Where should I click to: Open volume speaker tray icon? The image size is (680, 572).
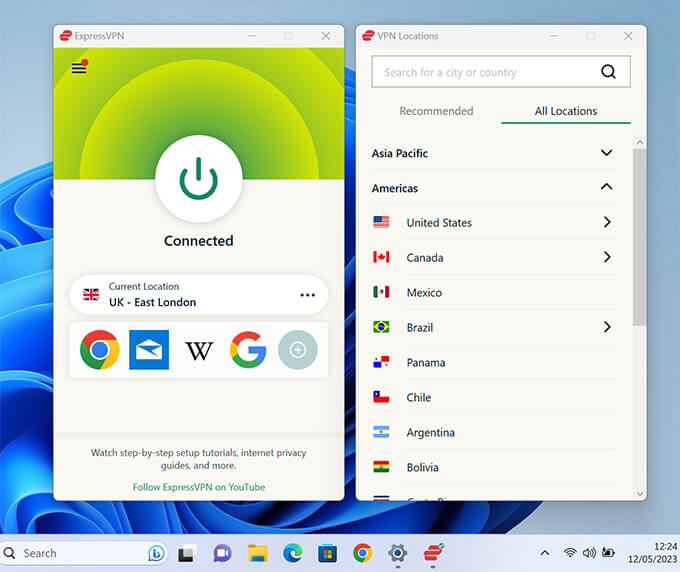tap(589, 553)
